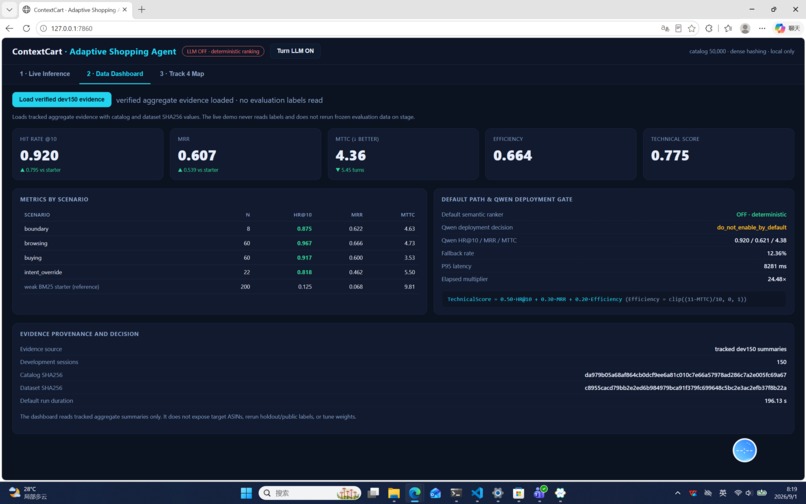Click the MRR value 0.607

click(197, 155)
